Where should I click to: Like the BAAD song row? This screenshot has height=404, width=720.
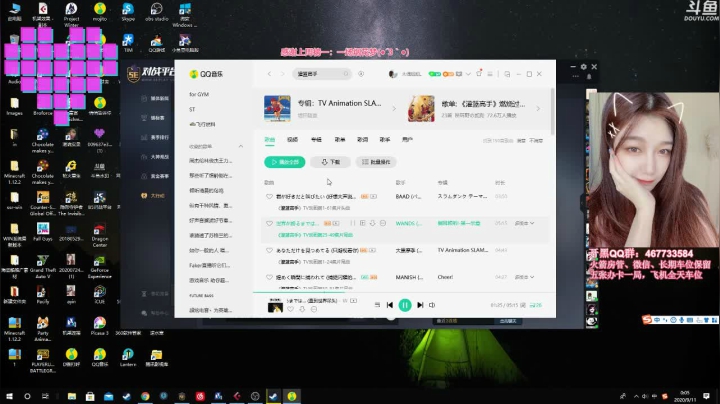(270, 196)
